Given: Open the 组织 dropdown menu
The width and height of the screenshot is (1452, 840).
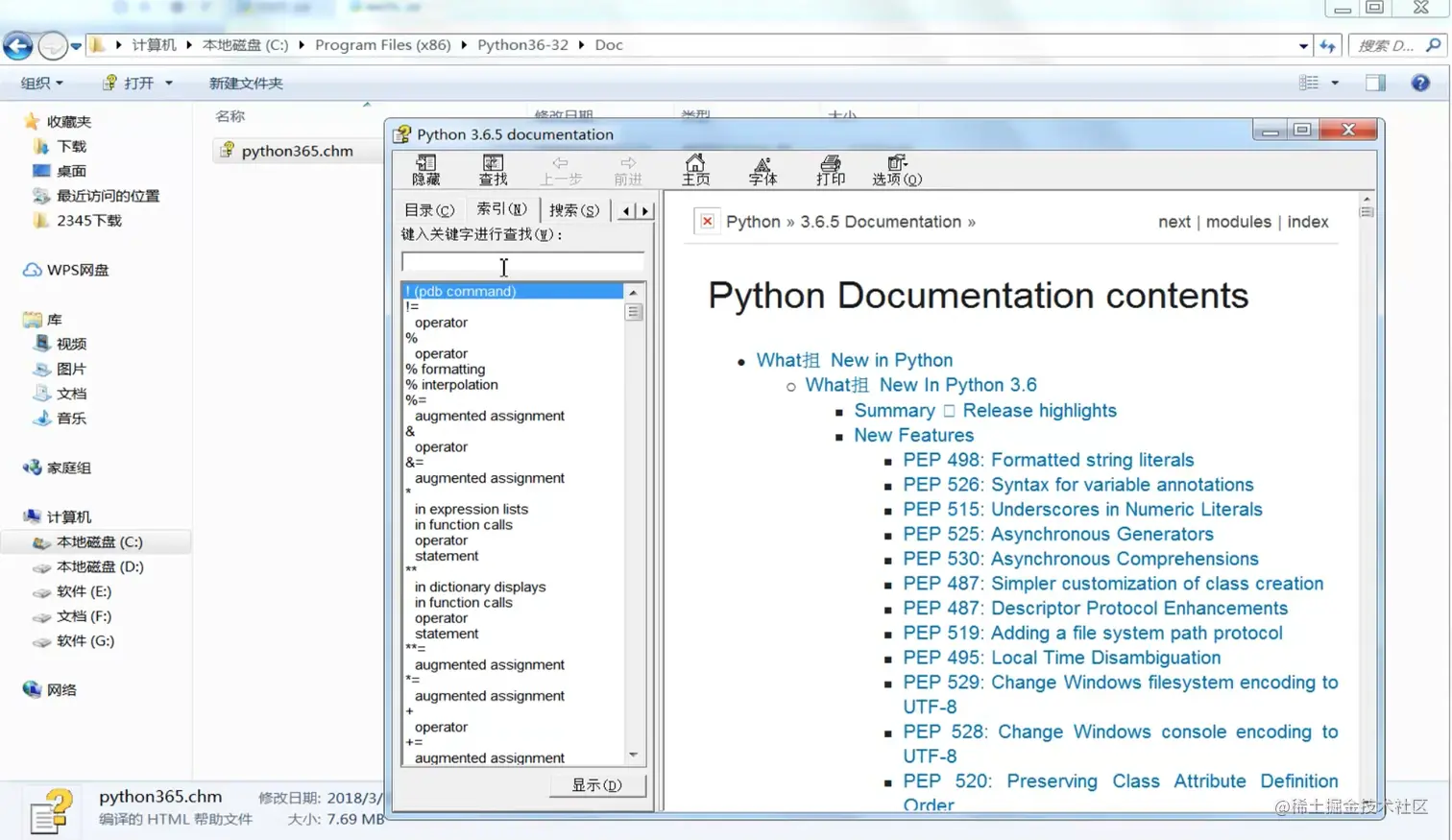Looking at the screenshot, I should point(42,84).
